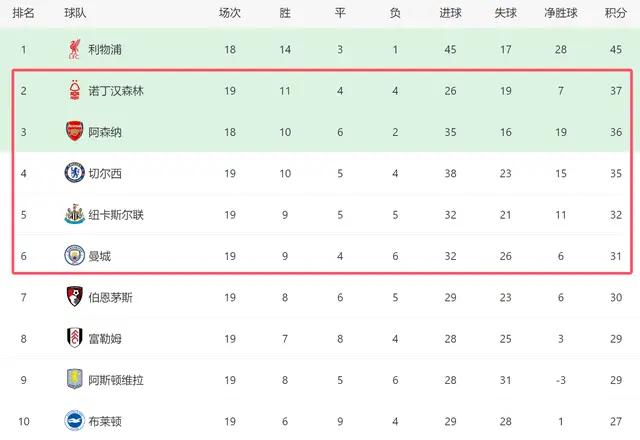This screenshot has width=640, height=440.
Task: Click the 场次 column header
Action: (230, 13)
